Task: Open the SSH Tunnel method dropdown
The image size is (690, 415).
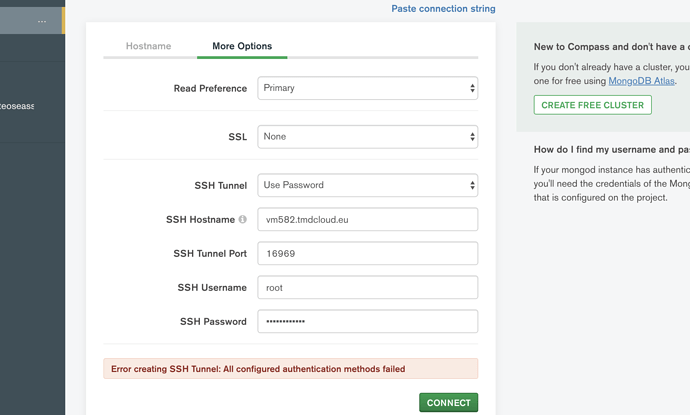Action: pos(367,185)
